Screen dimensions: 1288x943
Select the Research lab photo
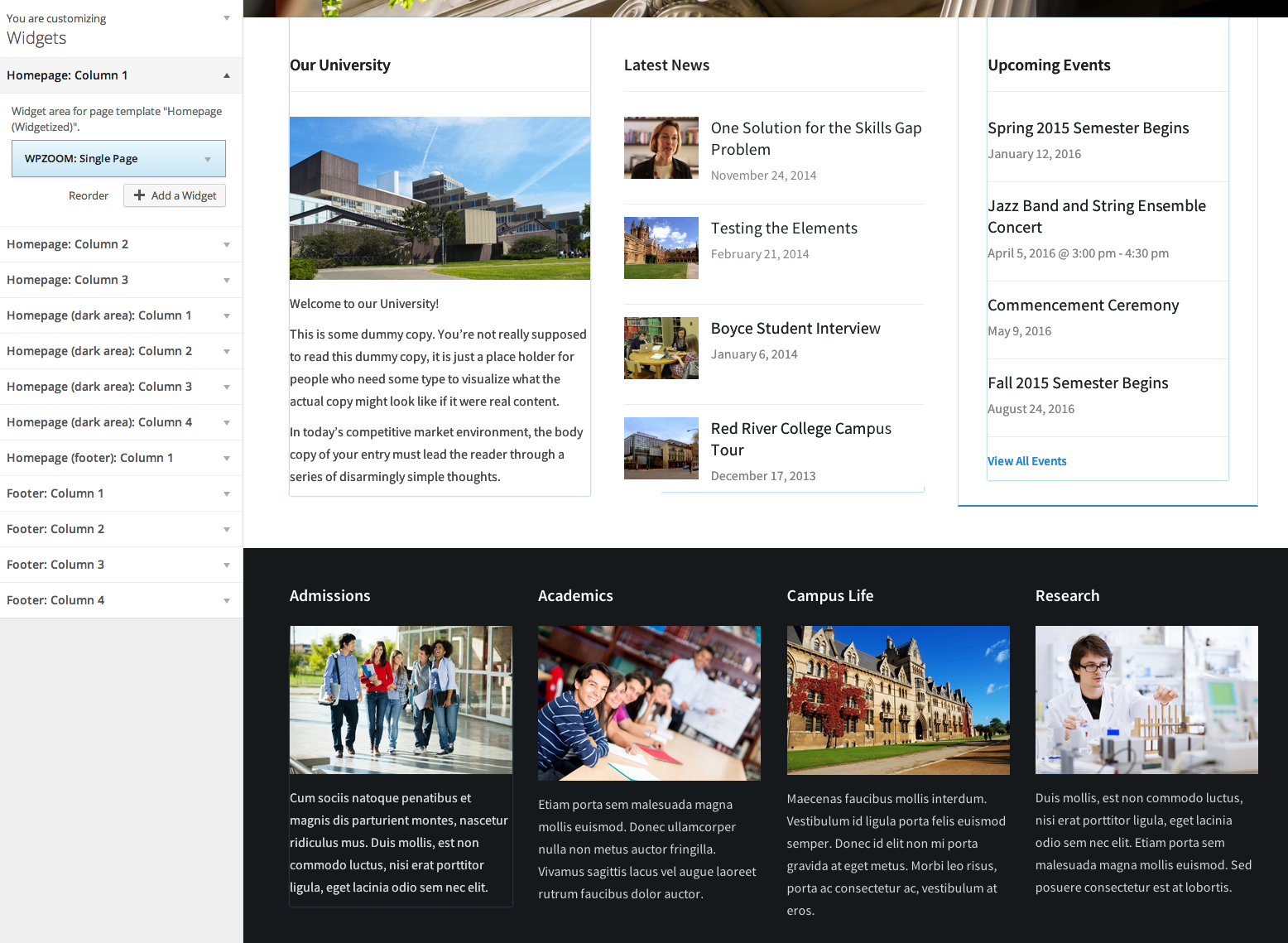click(1146, 700)
